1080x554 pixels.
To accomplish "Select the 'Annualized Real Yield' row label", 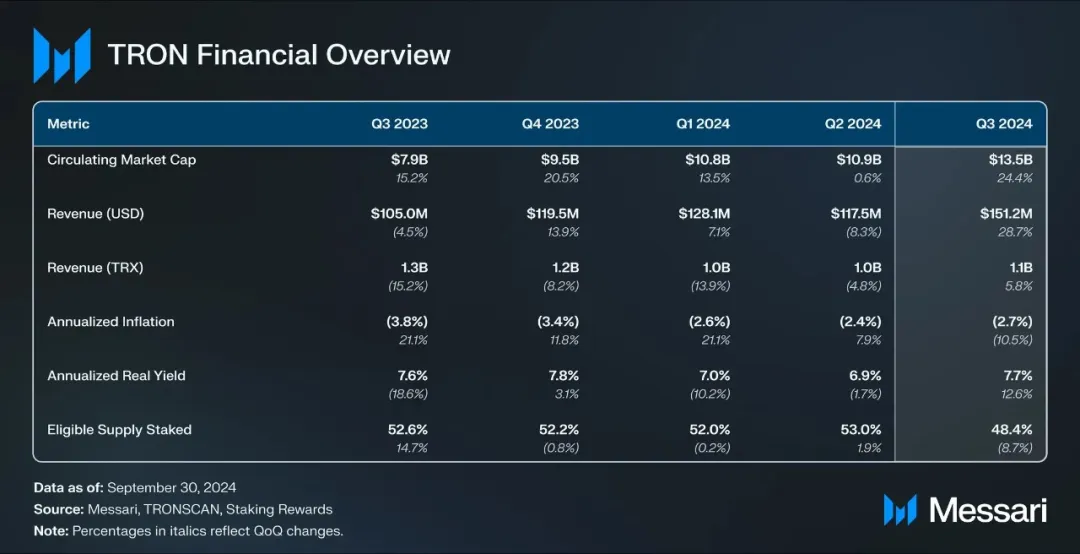I will [116, 376].
